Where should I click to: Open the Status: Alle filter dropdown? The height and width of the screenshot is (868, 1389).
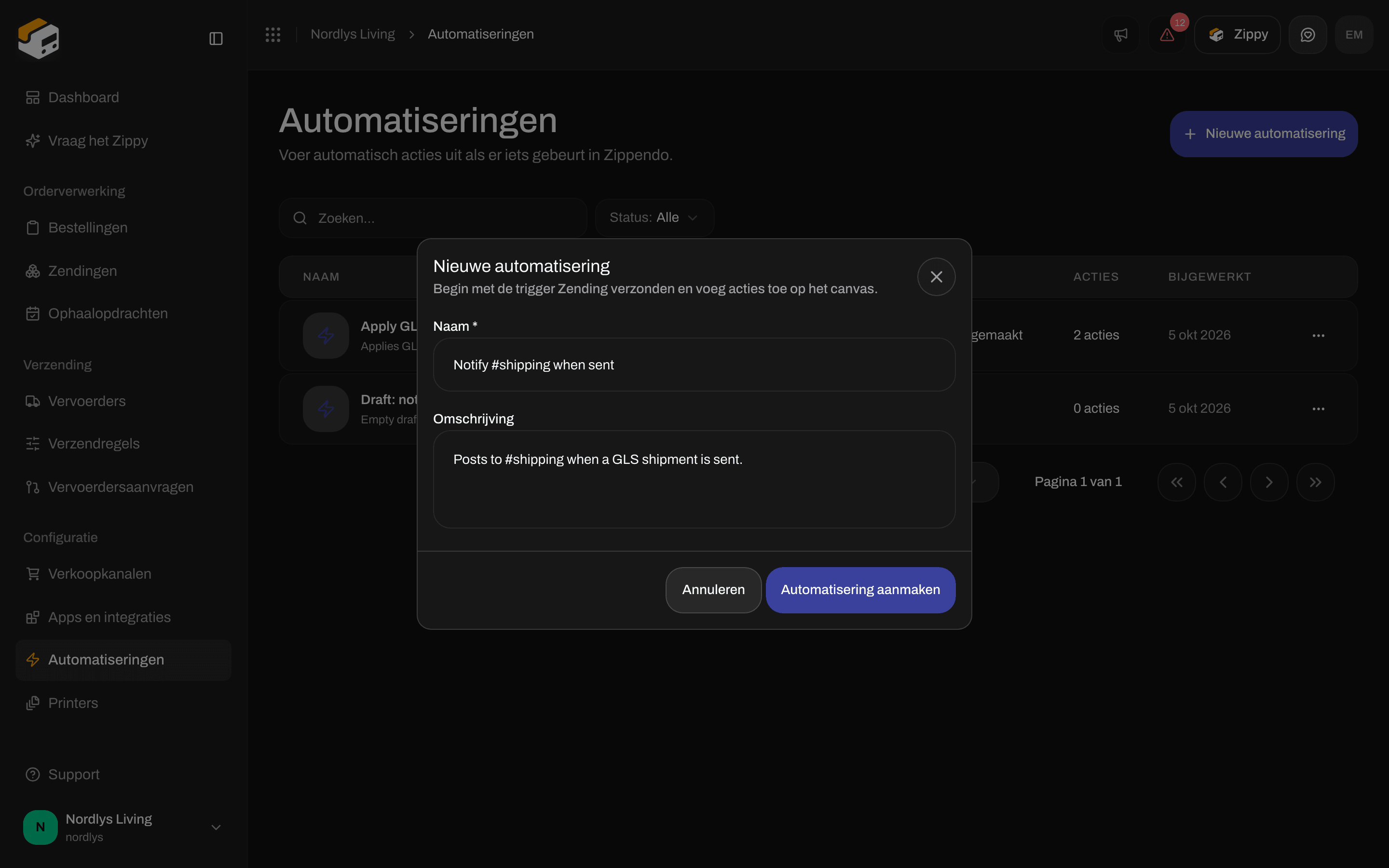coord(654,217)
